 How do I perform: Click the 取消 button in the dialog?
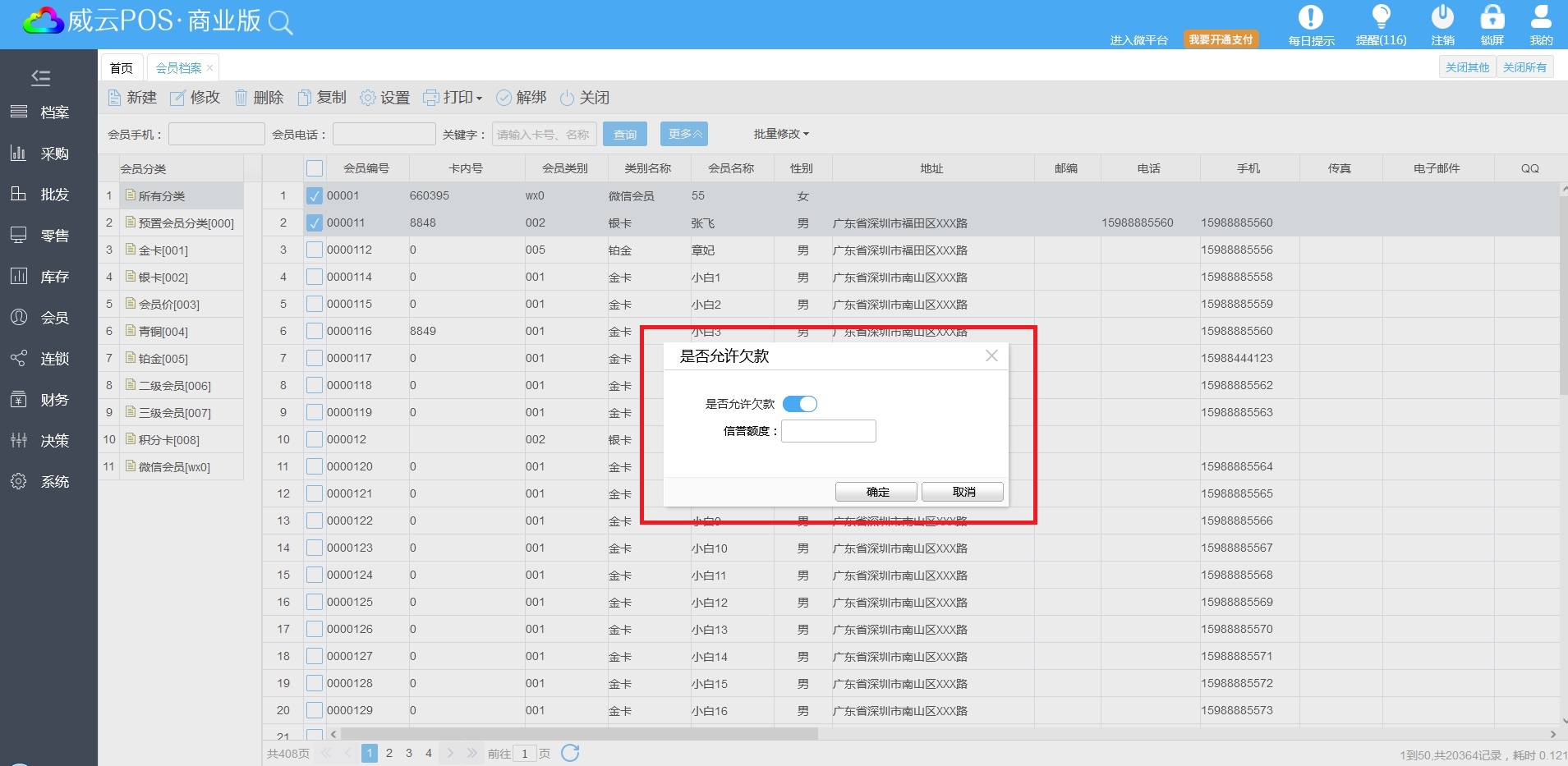click(963, 492)
